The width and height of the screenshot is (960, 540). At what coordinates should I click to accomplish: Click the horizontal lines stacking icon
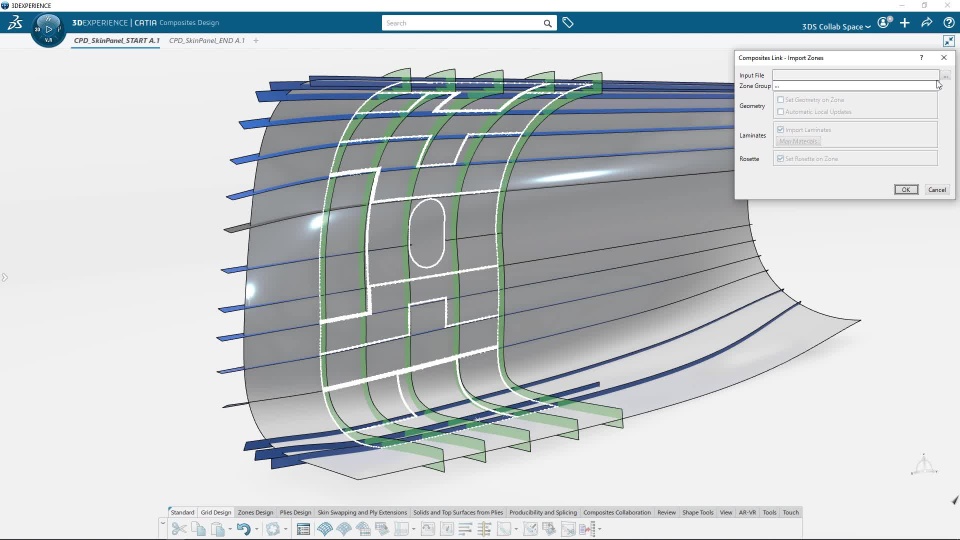465,529
